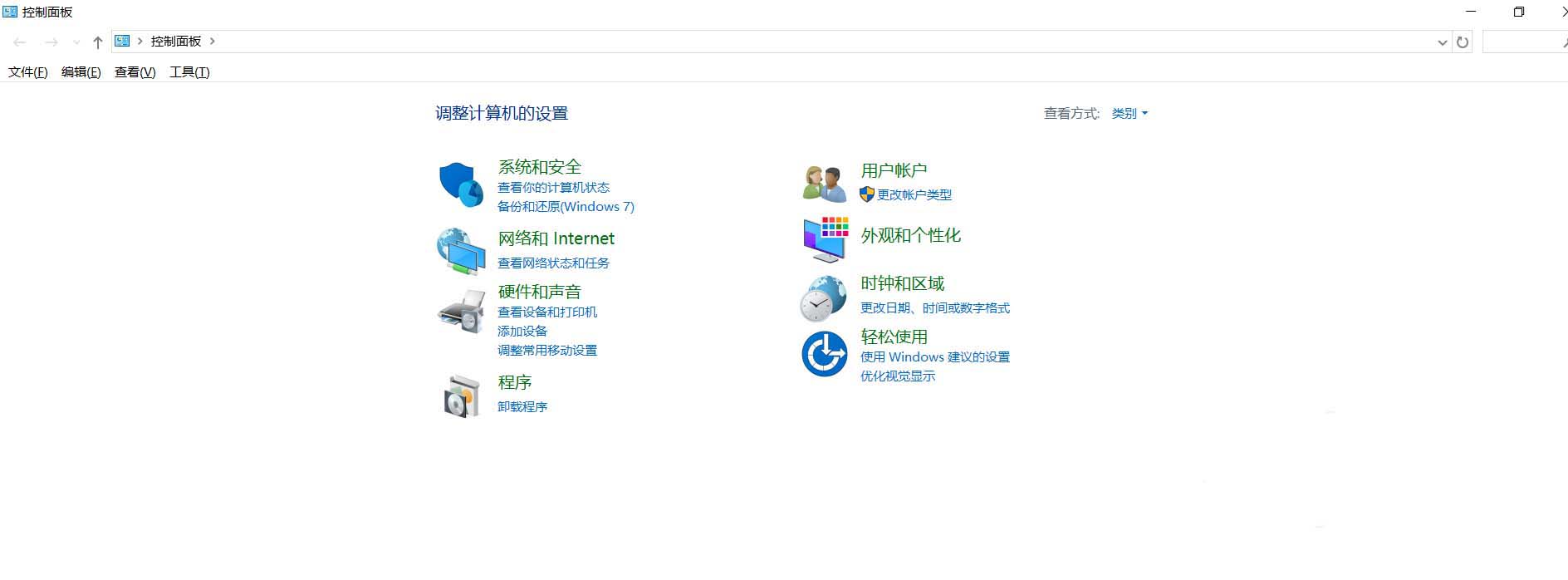Click the 轻松使用 blue circle icon
The height and width of the screenshot is (580, 1568).
point(824,353)
